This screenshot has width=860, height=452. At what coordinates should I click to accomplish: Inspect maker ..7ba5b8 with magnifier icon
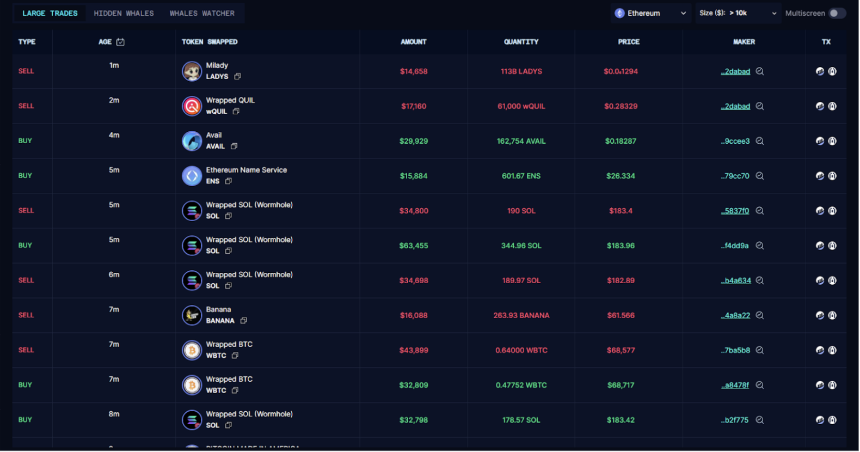pos(760,350)
